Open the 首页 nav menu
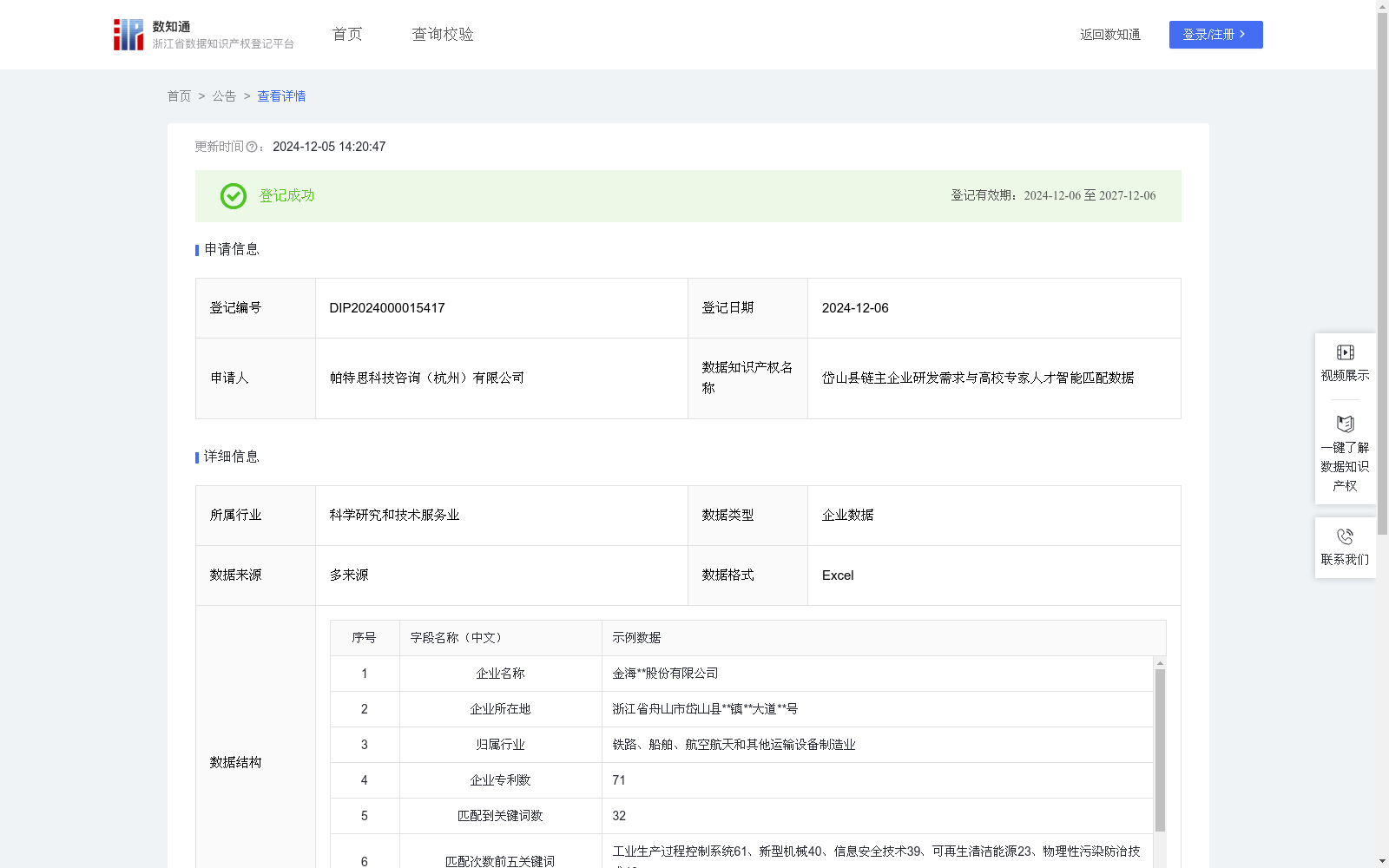The height and width of the screenshot is (868, 1389). 347,35
